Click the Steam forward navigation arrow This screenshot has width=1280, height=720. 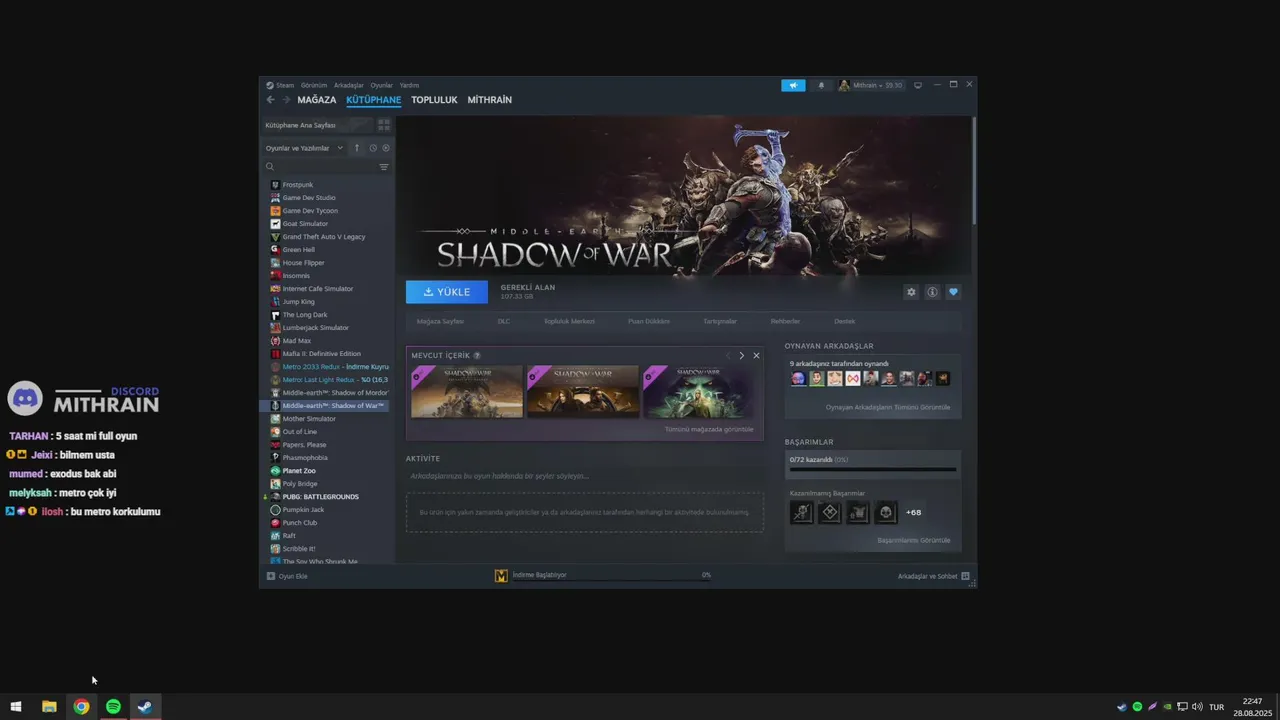[286, 100]
